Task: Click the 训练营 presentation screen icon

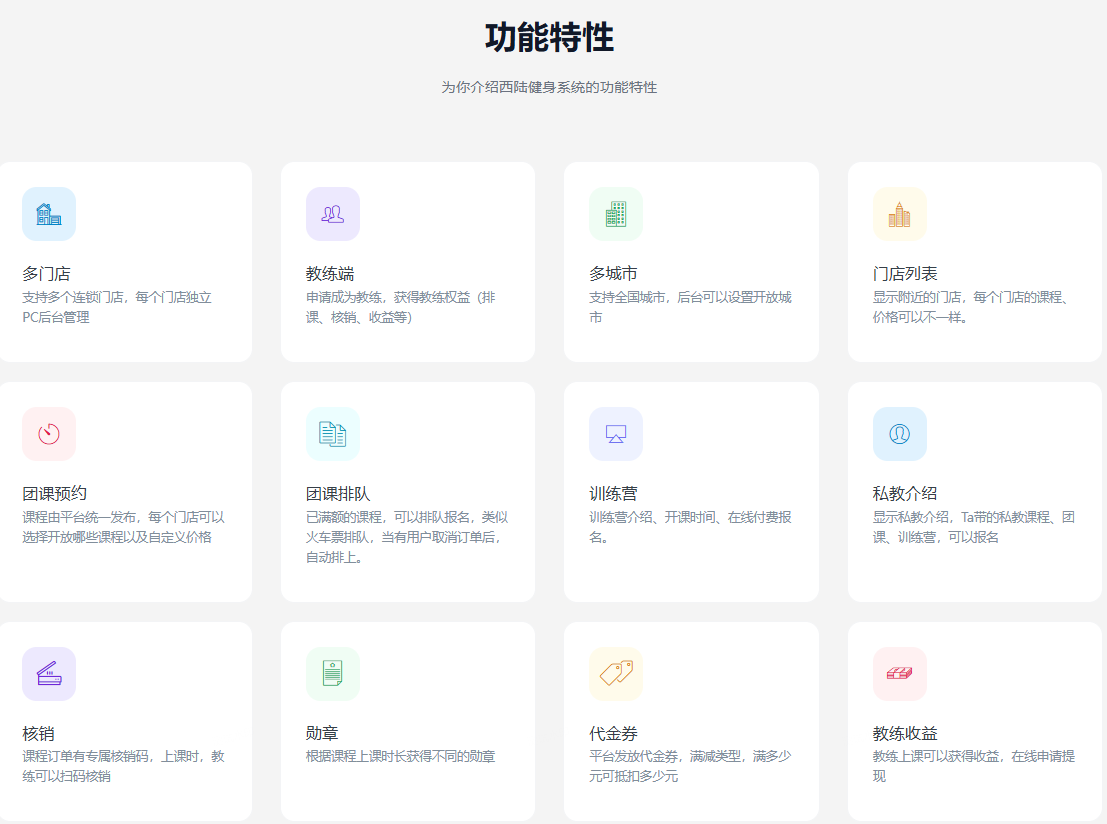Action: pyautogui.click(x=616, y=434)
